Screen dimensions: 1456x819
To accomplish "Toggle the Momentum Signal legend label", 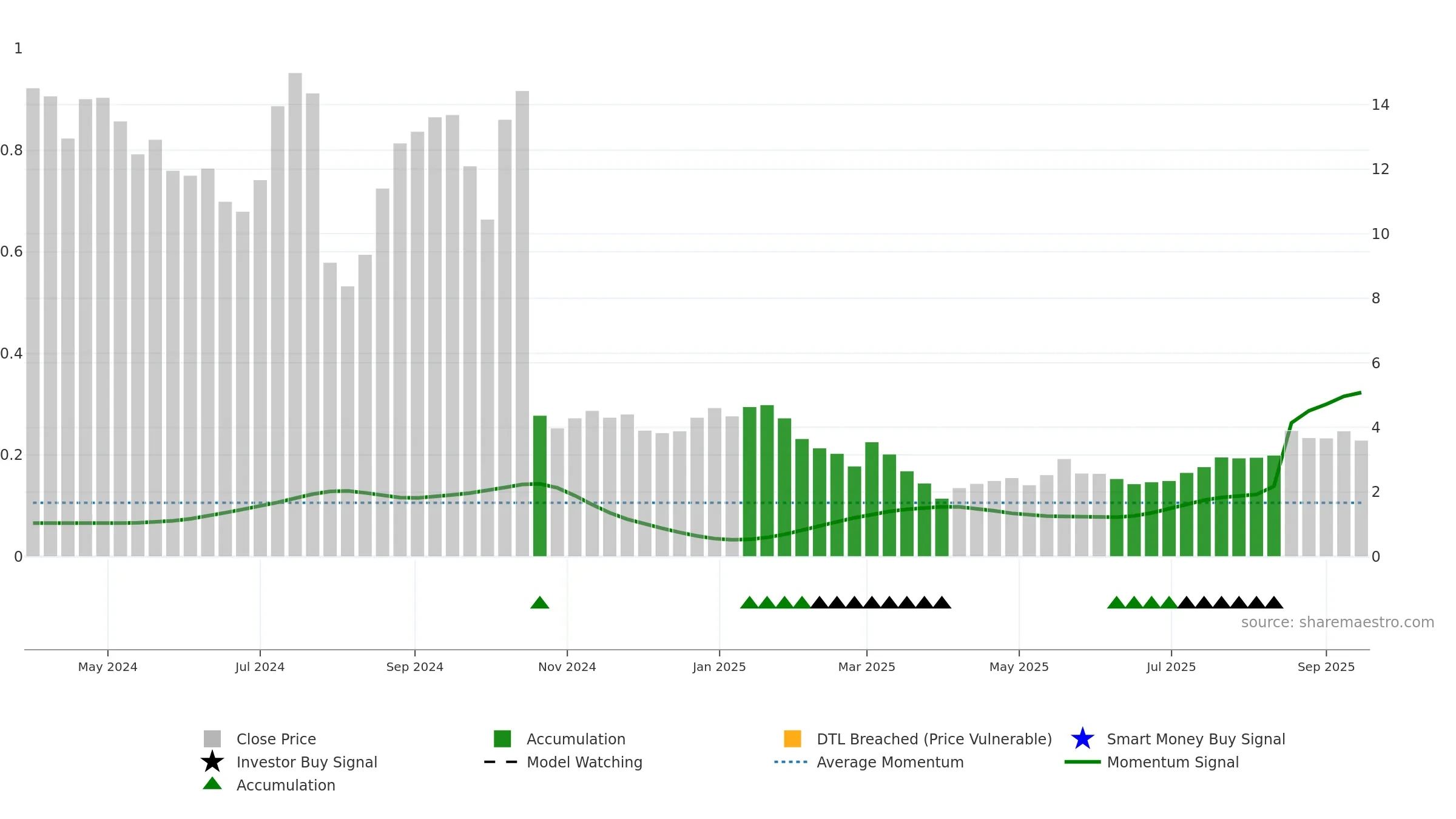I will click(1173, 762).
